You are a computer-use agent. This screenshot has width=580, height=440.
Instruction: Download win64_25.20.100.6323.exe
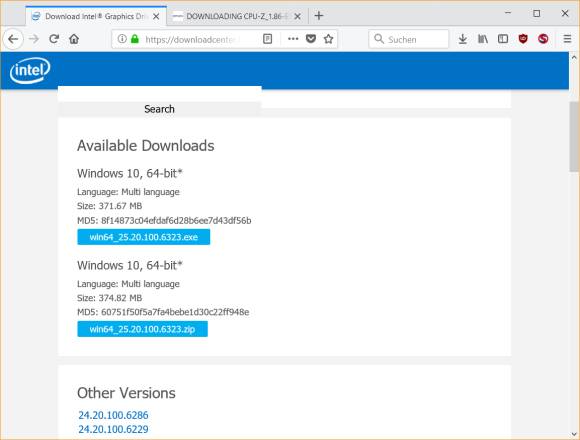[144, 237]
